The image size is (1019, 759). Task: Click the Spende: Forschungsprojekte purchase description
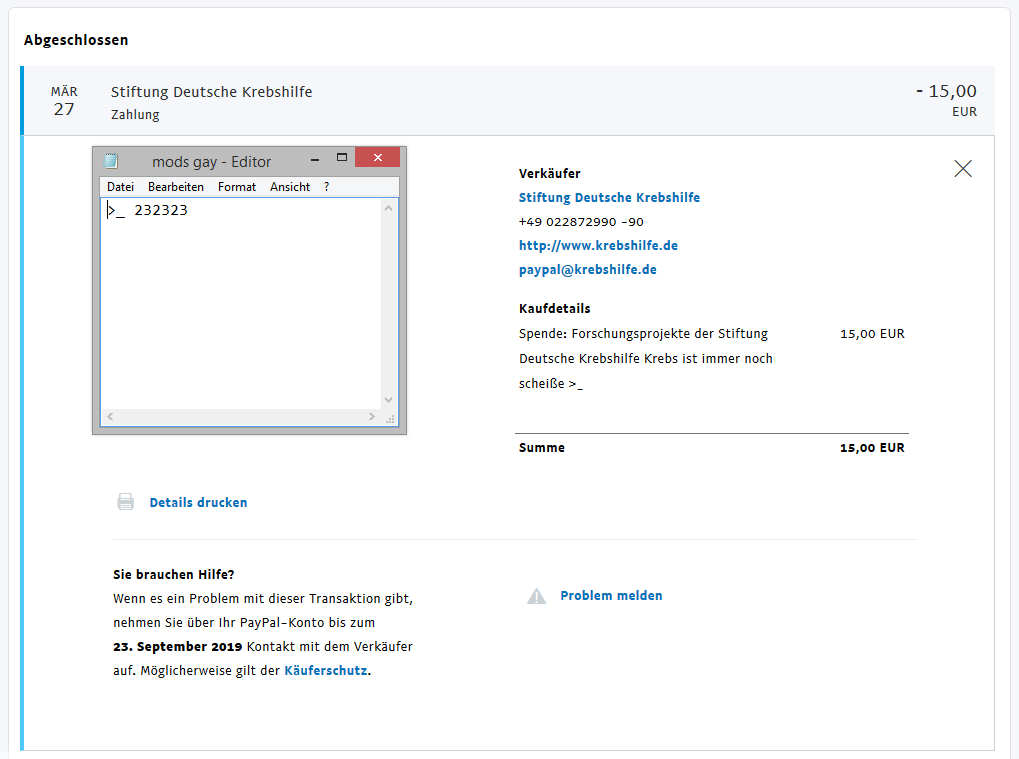point(646,359)
